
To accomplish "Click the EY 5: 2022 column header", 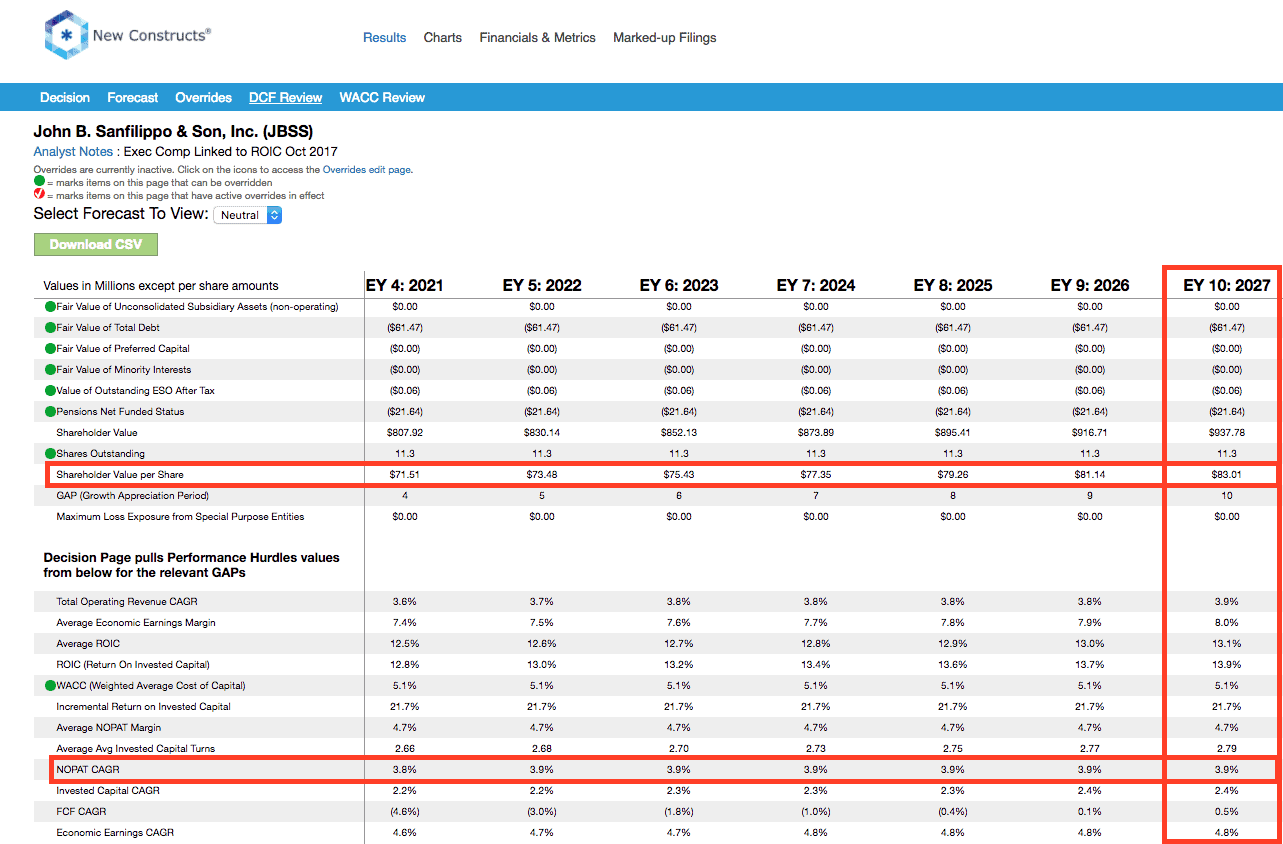I will (x=542, y=286).
